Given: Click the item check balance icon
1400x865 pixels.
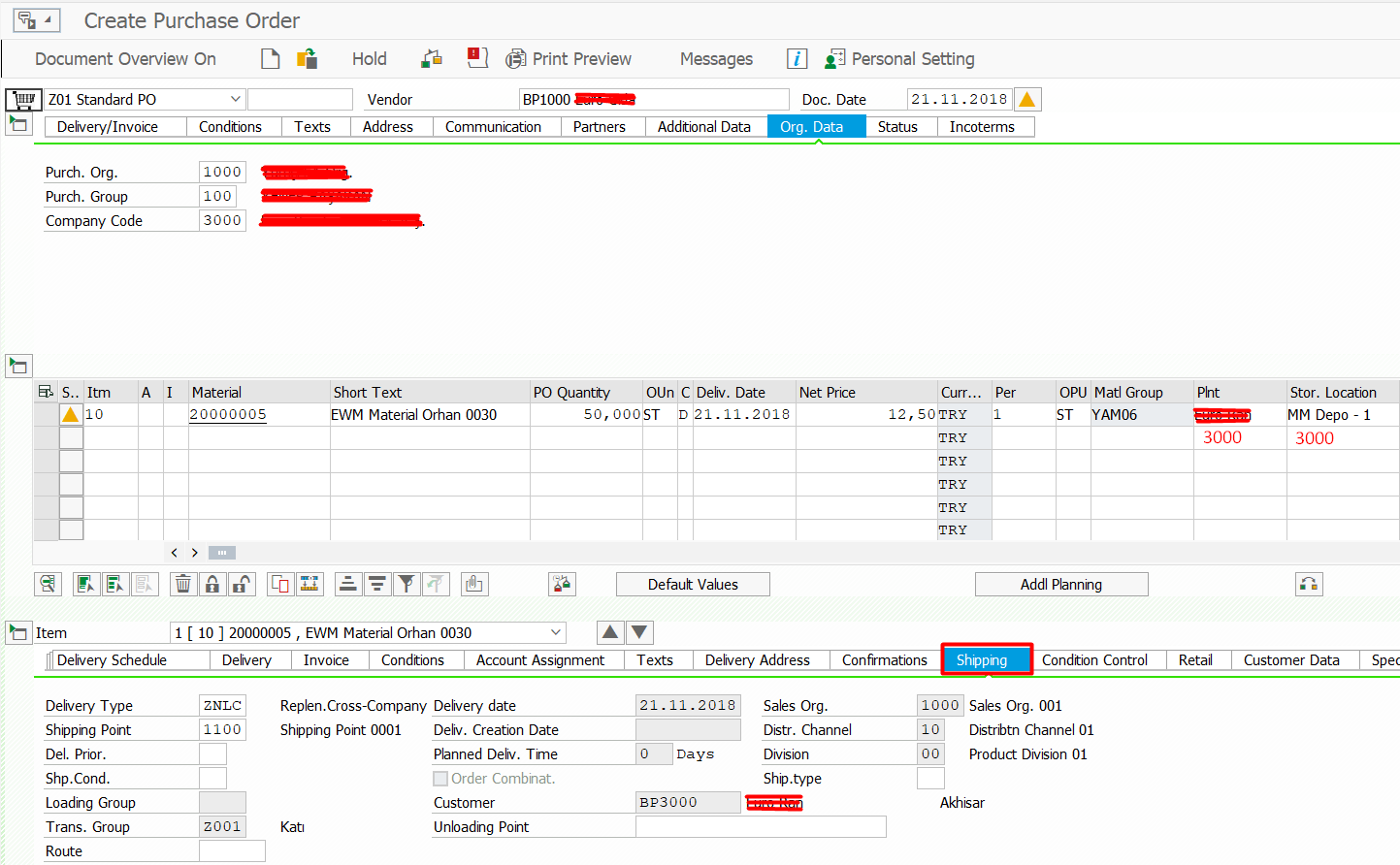Looking at the screenshot, I should (562, 584).
